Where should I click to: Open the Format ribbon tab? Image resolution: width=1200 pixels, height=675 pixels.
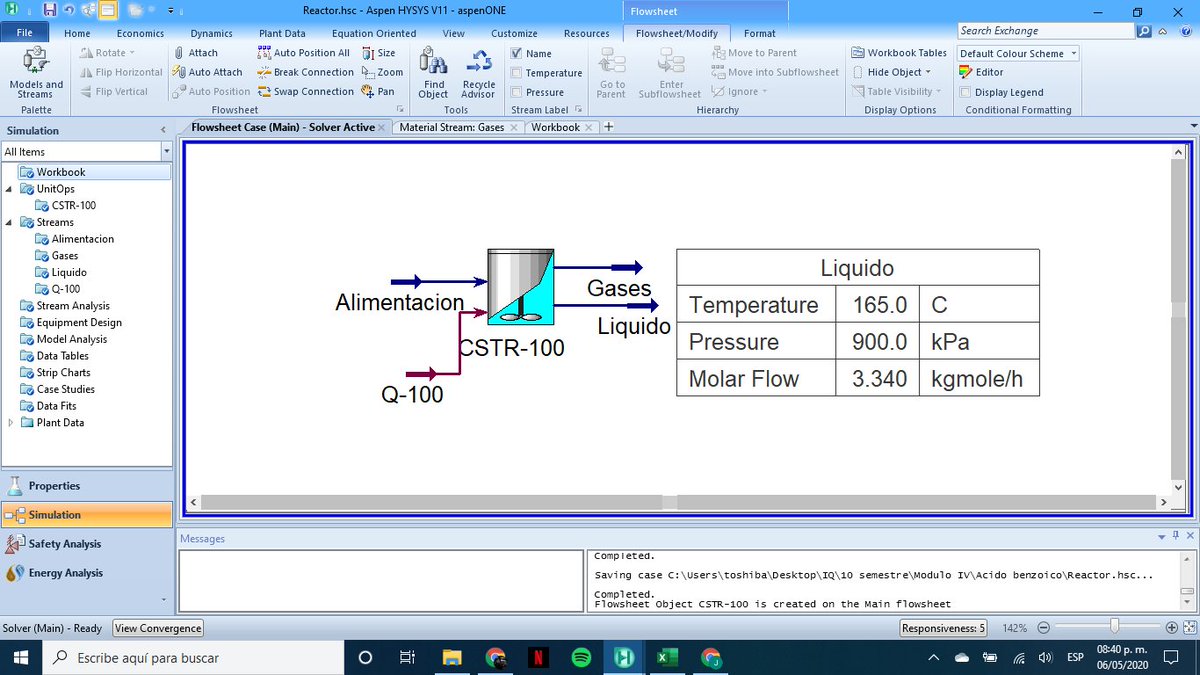(x=760, y=33)
